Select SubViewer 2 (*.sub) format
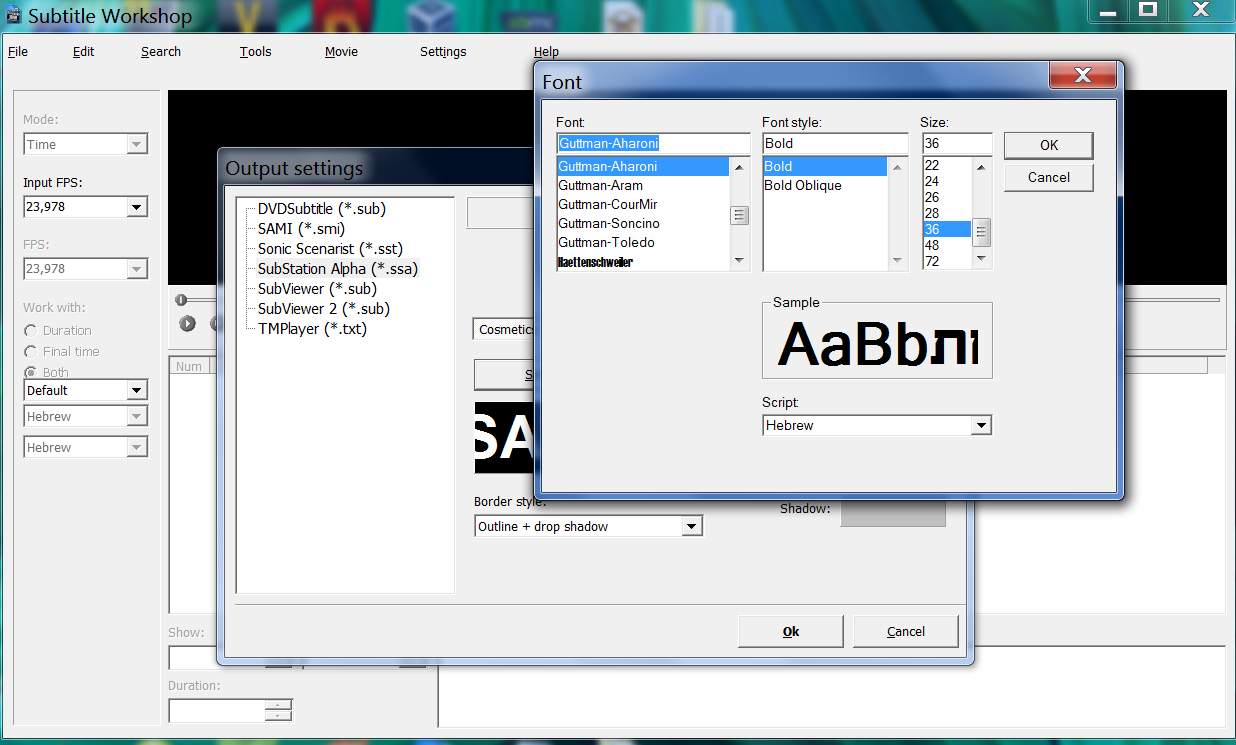The image size is (1236, 745). click(324, 309)
